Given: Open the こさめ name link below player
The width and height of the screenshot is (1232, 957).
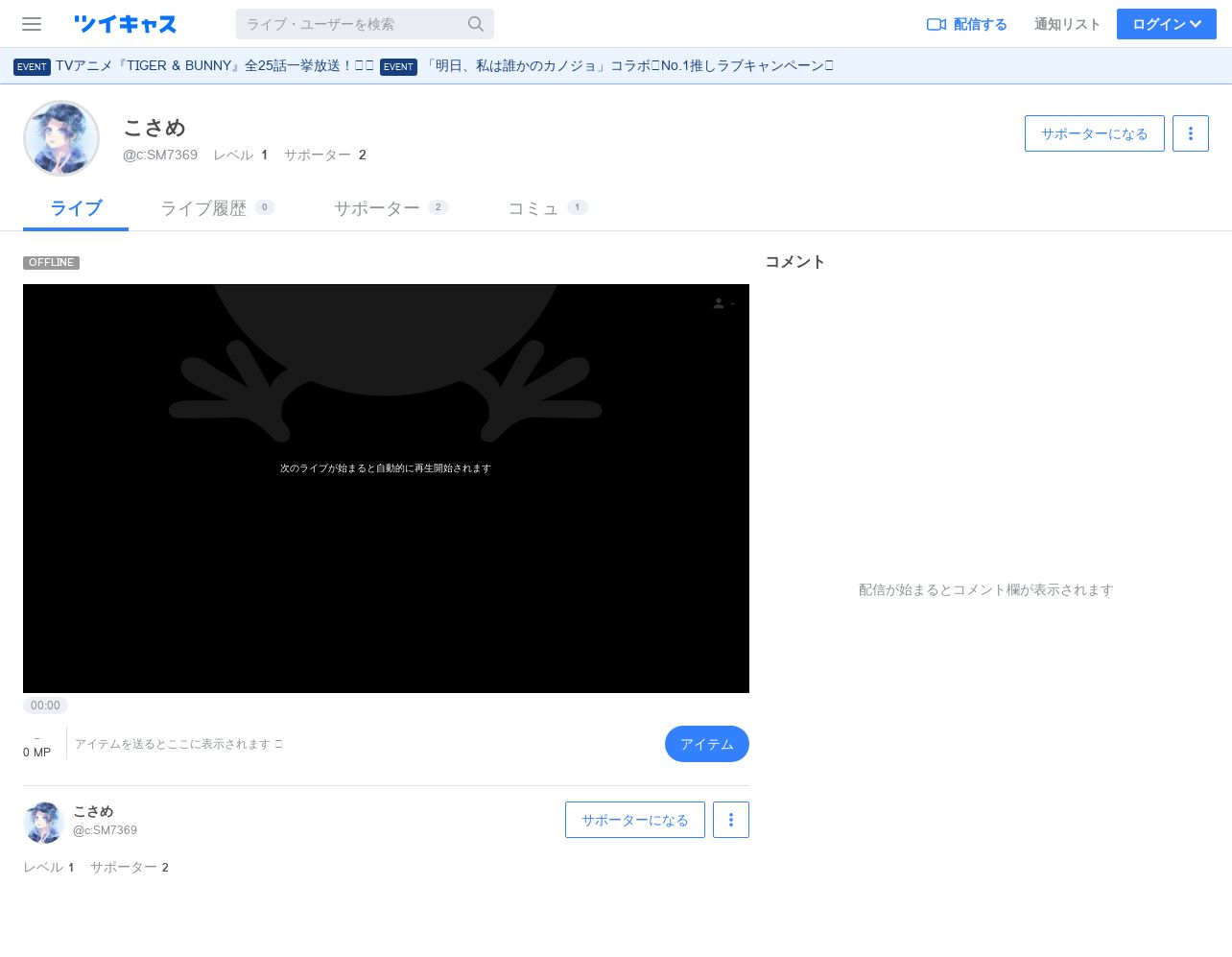Looking at the screenshot, I should pos(93,811).
